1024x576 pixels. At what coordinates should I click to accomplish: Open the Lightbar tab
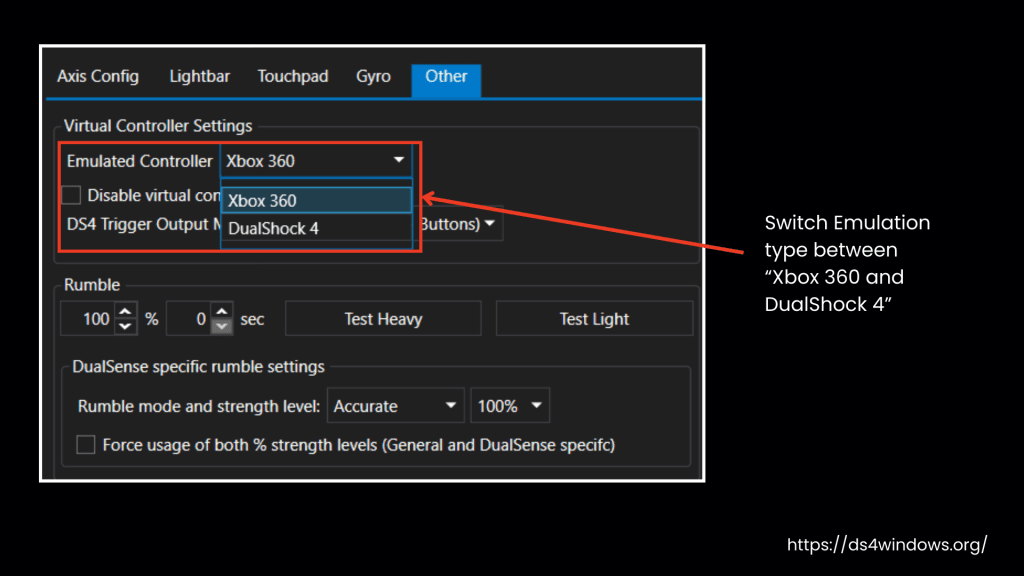[x=199, y=76]
